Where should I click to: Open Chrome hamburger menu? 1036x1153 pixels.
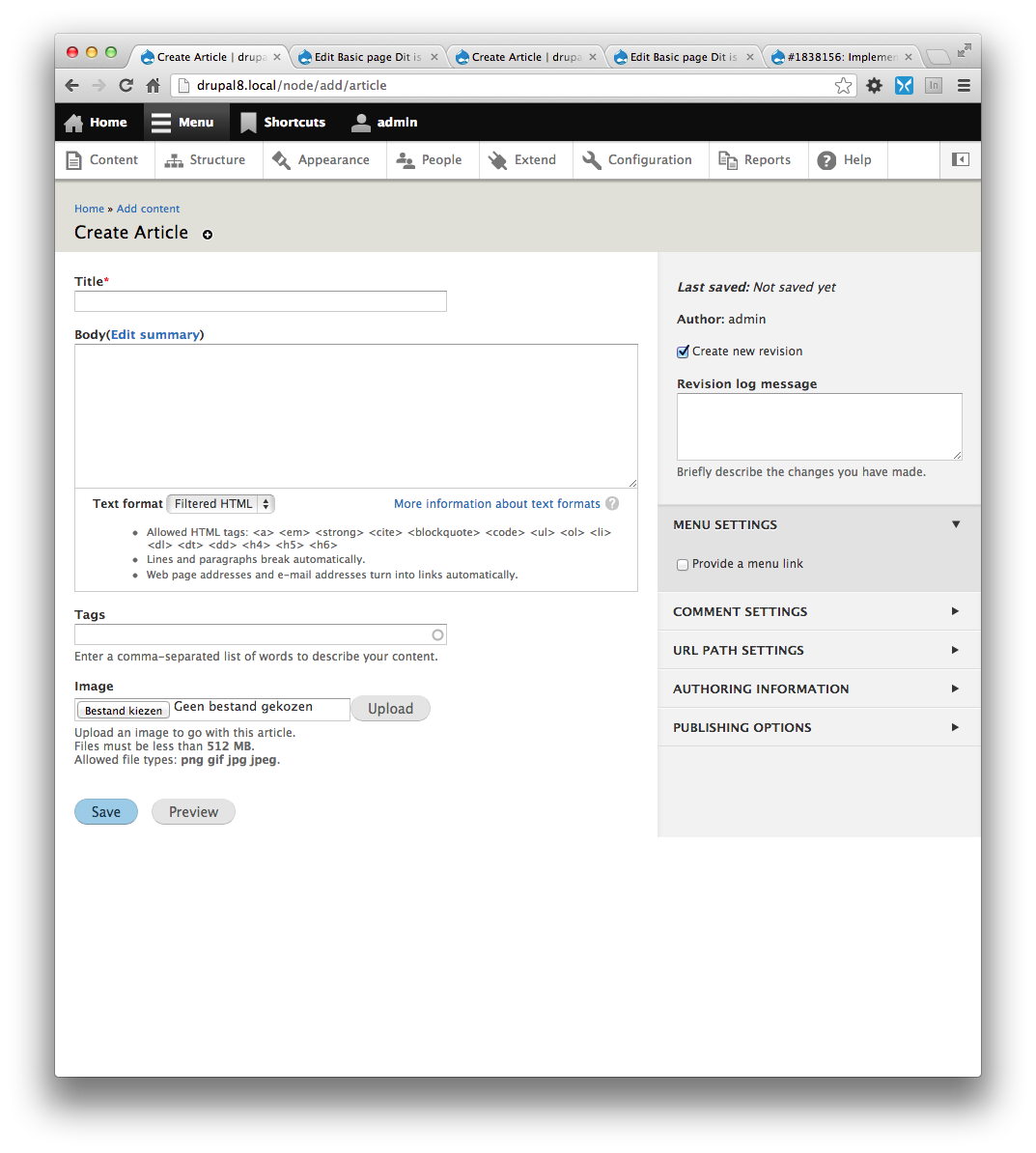point(964,85)
